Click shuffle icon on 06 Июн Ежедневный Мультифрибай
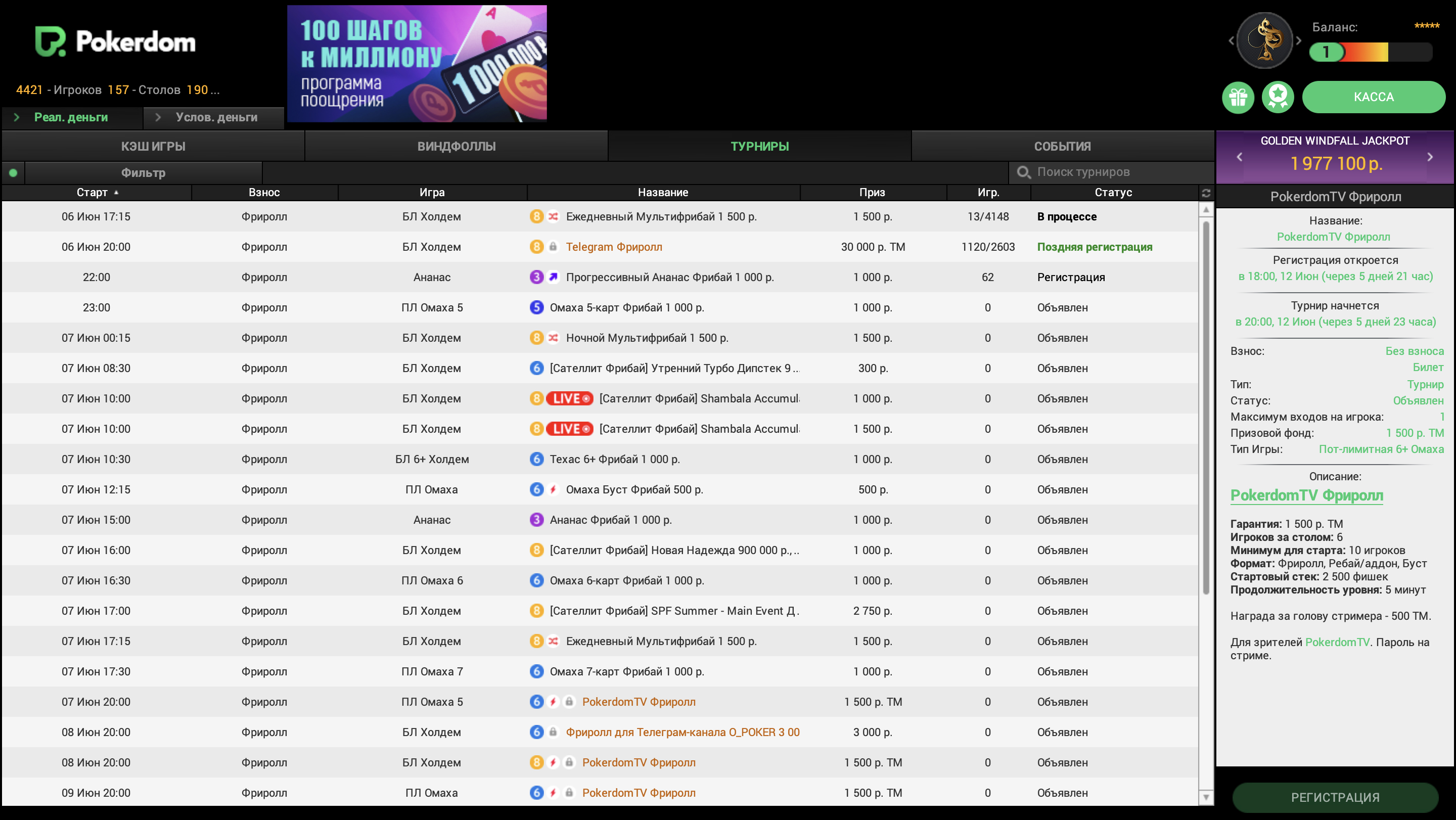The image size is (1456, 820). (x=554, y=216)
